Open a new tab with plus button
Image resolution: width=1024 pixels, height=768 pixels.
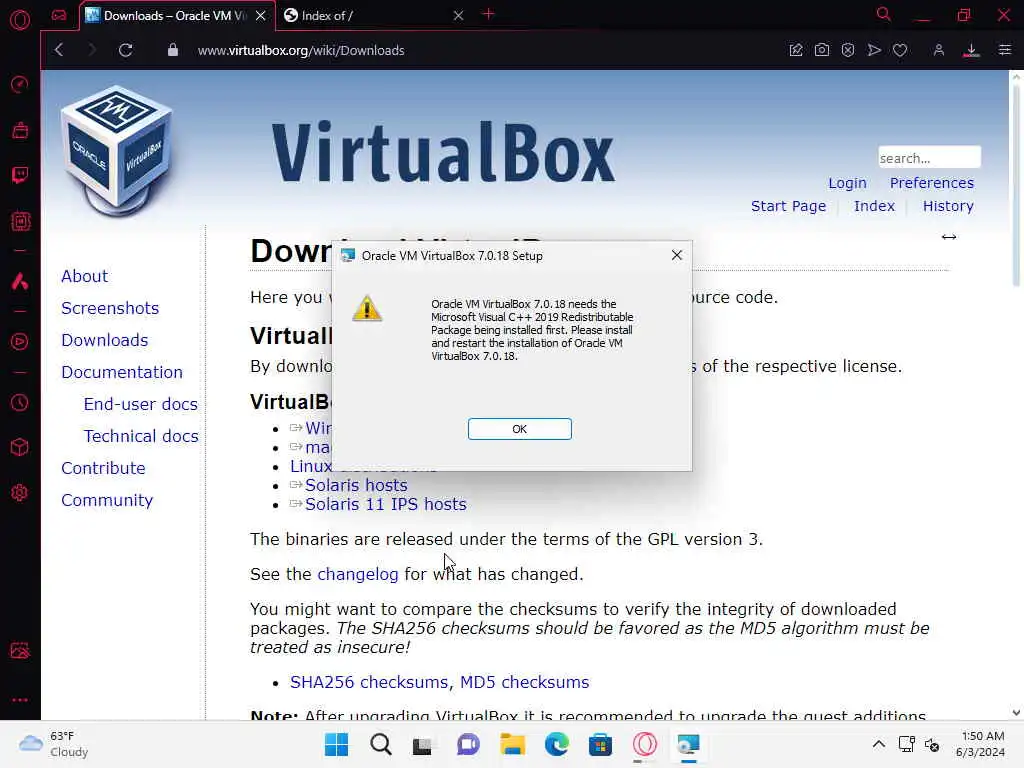(488, 14)
